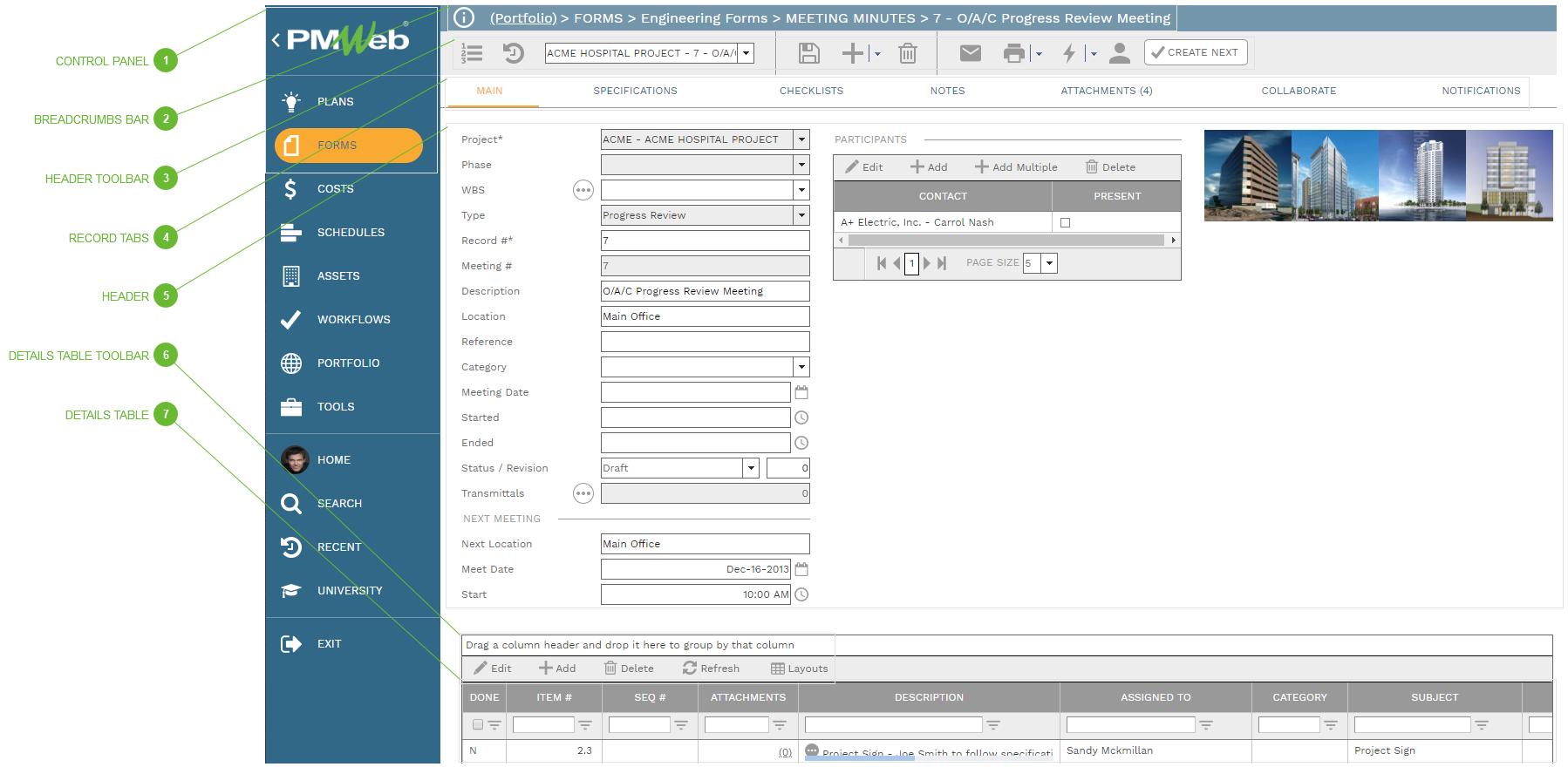Open the Transmittals ellipsis button
This screenshot has height=767, width=1568.
pos(583,493)
